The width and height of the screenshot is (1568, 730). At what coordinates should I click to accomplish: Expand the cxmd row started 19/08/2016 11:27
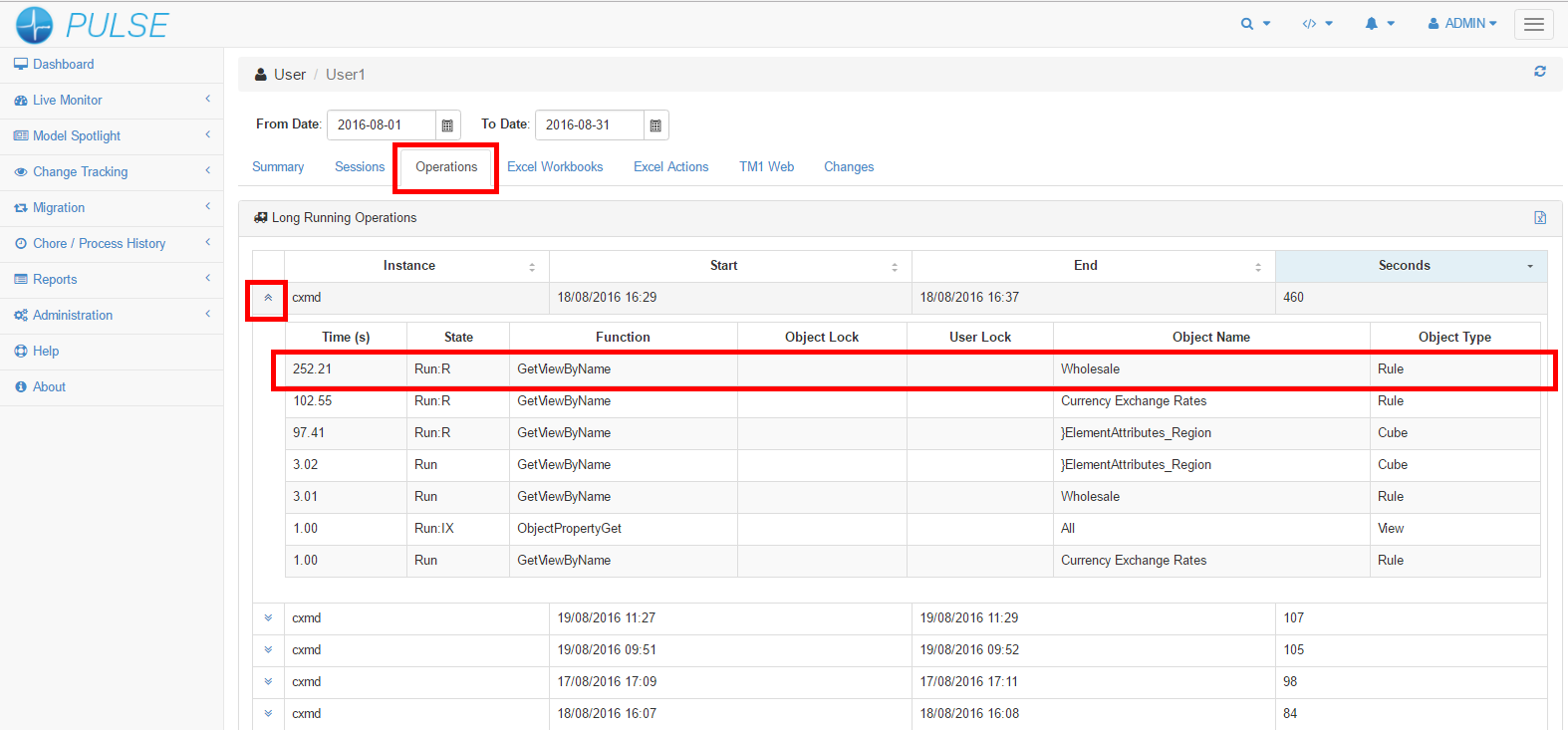[268, 618]
